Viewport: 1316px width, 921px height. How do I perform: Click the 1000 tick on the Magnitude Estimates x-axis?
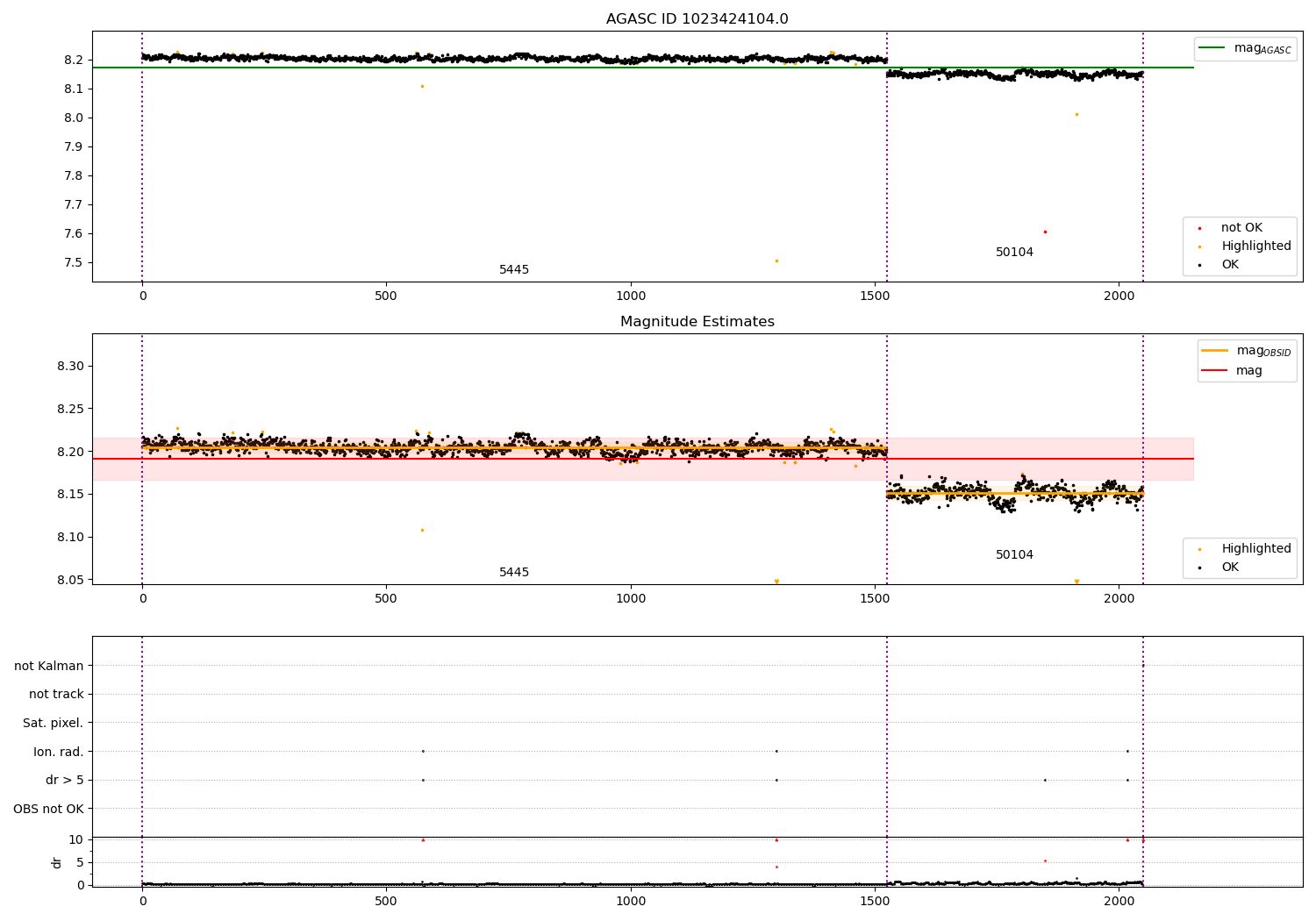tap(631, 599)
